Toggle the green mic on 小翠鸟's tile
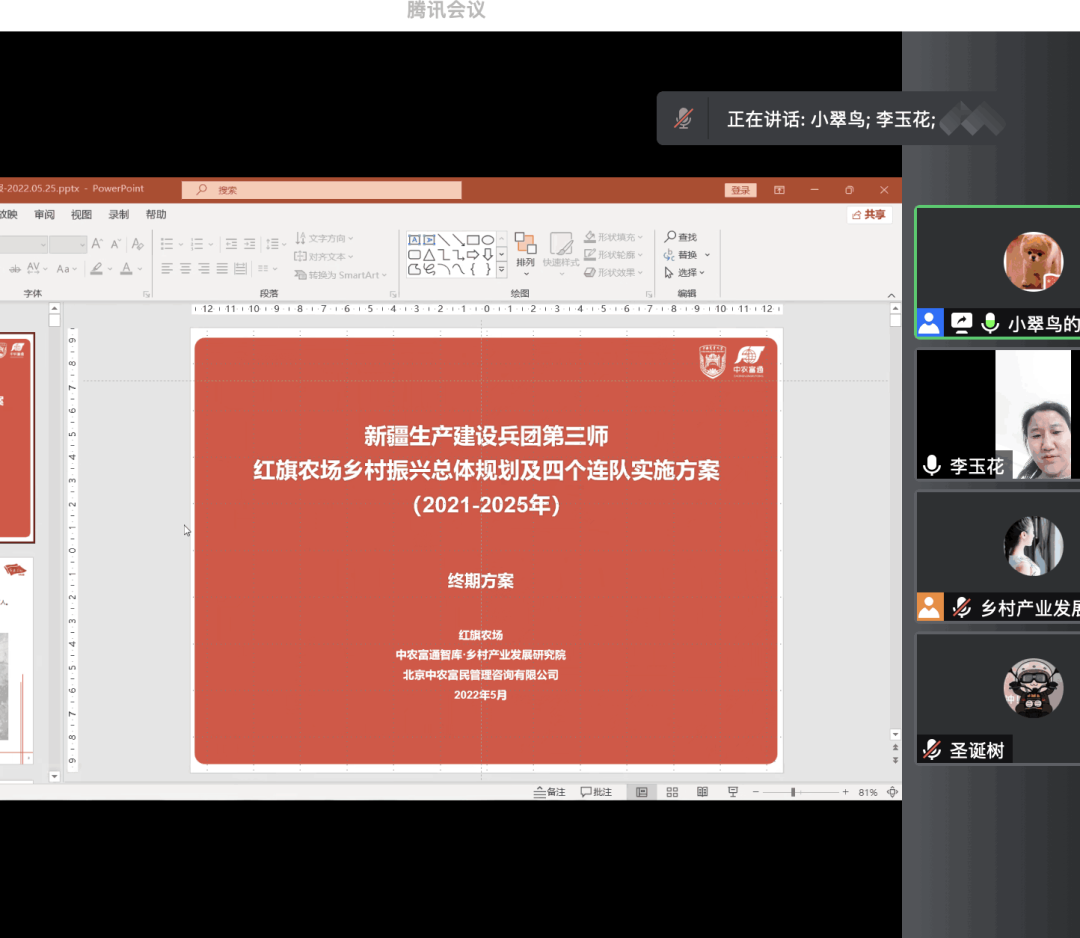This screenshot has height=938, width=1080. [x=990, y=323]
